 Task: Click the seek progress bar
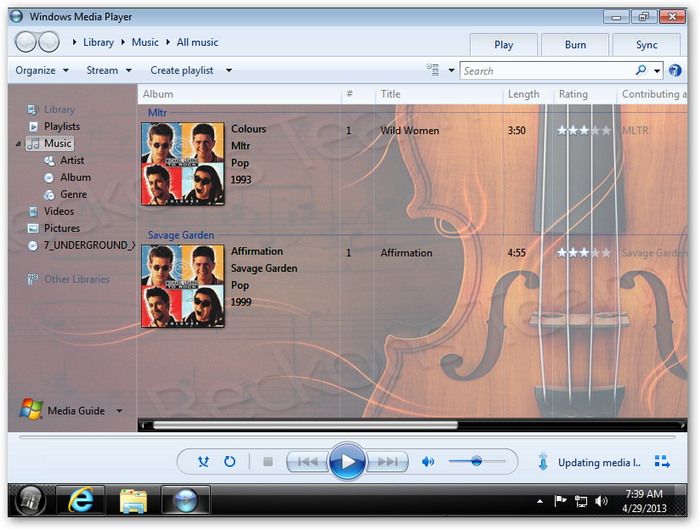pyautogui.click(x=347, y=438)
